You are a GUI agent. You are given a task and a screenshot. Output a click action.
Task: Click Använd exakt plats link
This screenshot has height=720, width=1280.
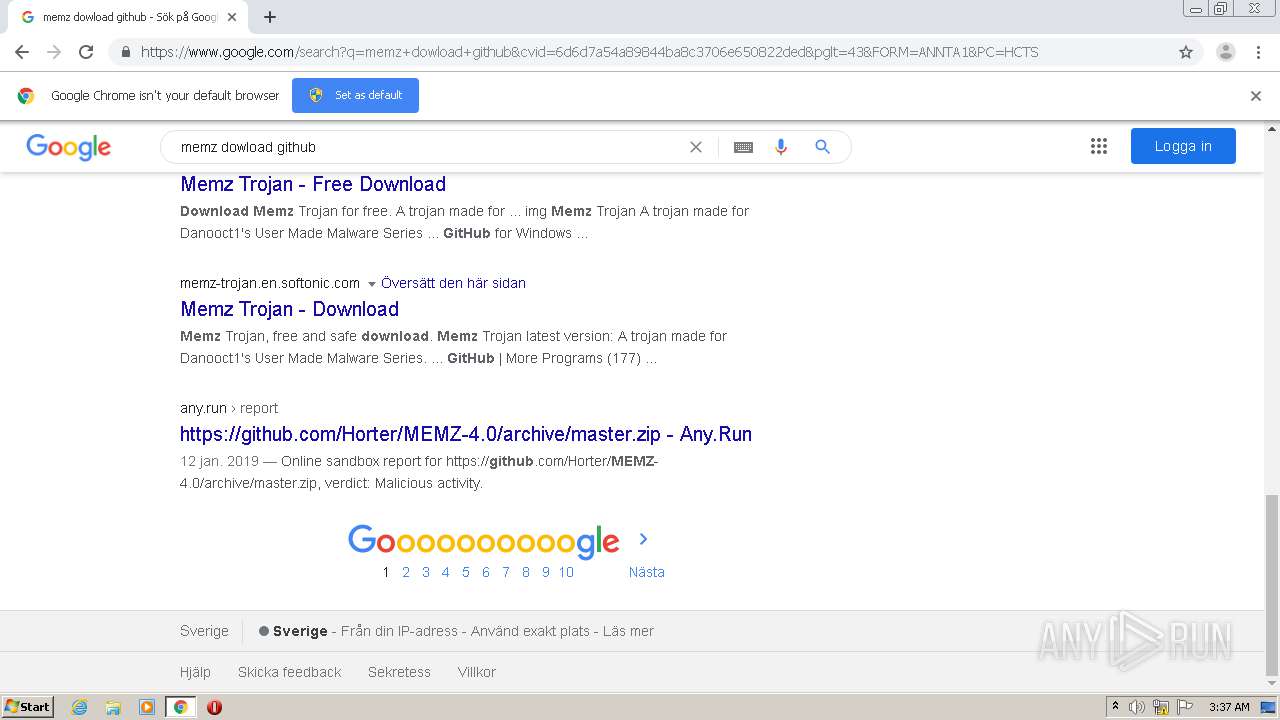point(530,631)
